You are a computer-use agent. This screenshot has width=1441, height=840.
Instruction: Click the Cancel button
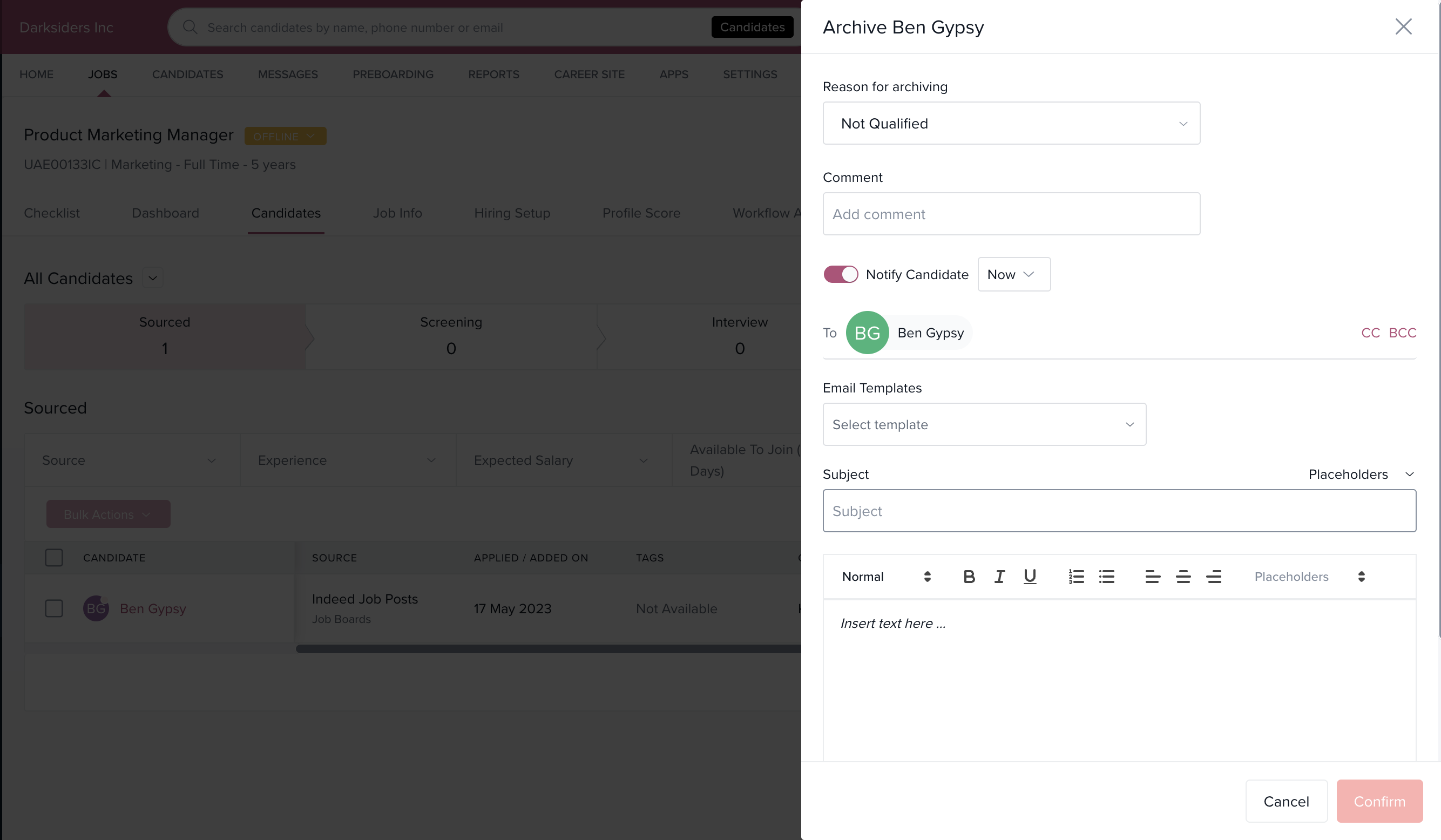coord(1286,801)
